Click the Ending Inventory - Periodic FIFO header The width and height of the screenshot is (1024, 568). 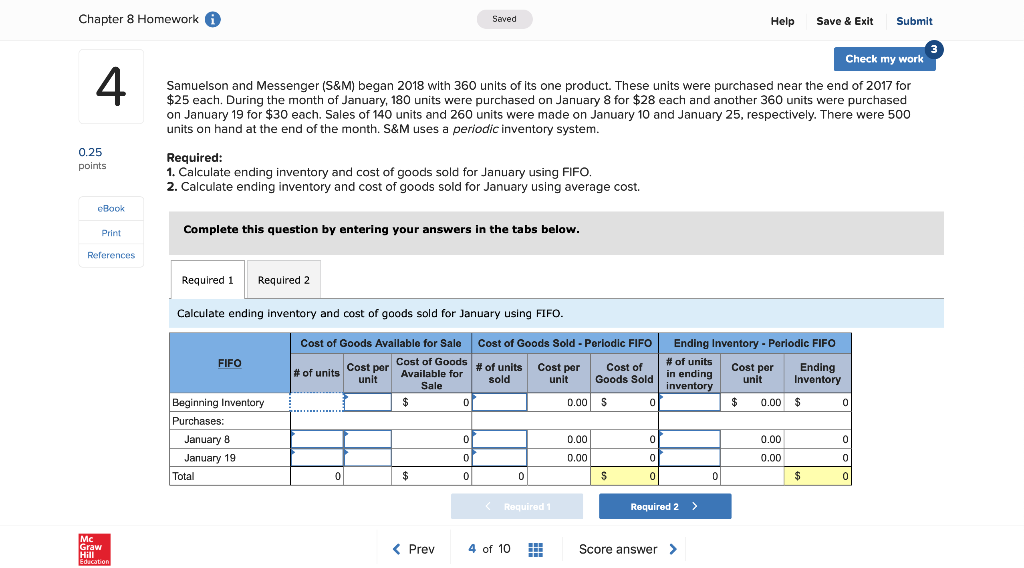[754, 343]
